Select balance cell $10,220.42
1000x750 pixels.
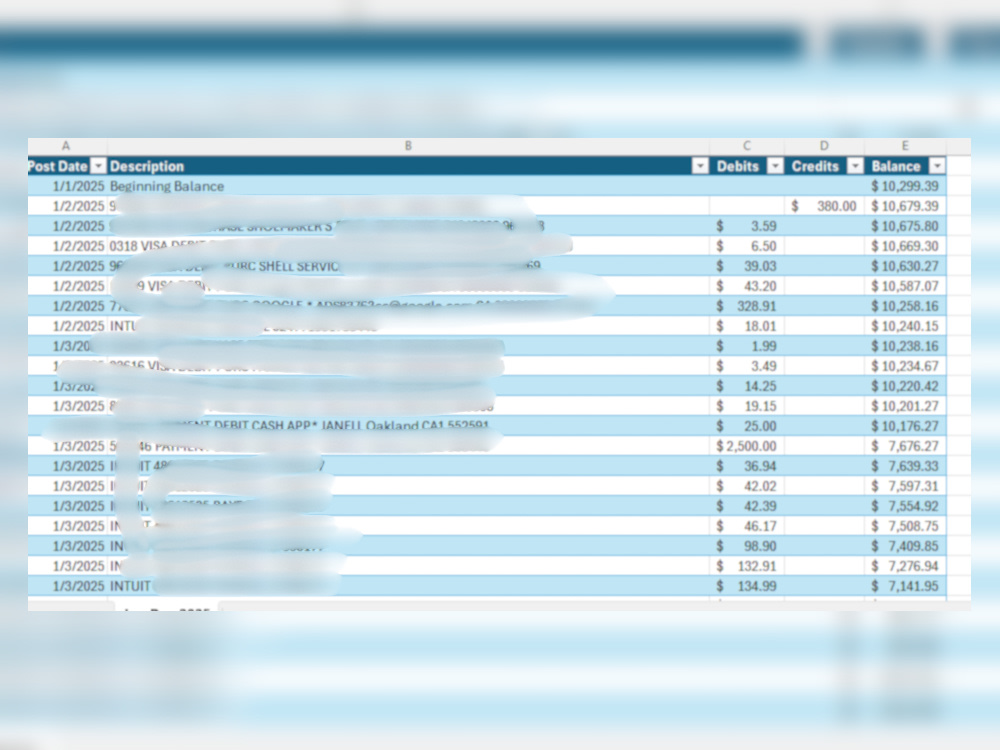tap(906, 386)
